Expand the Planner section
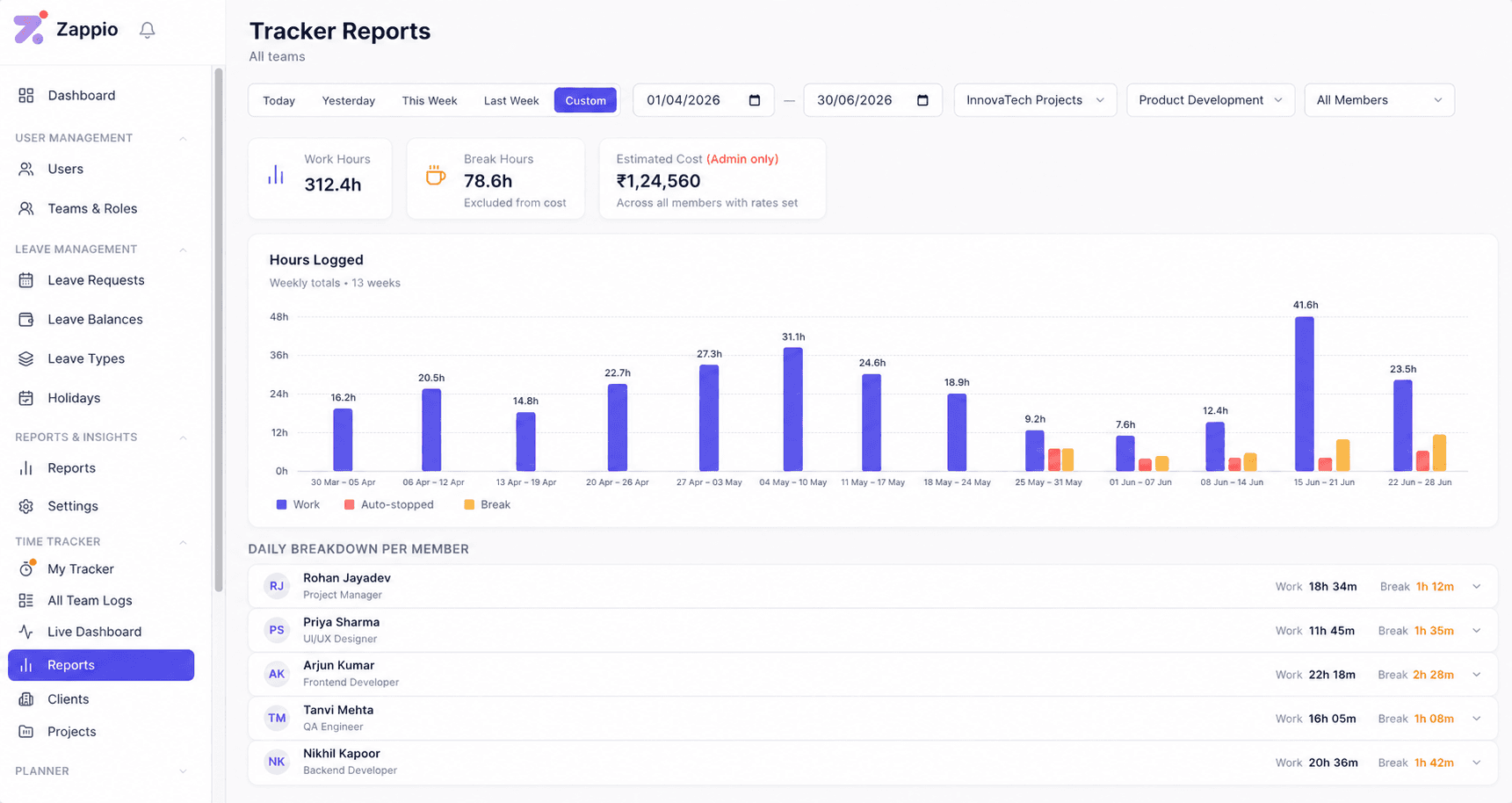Image resolution: width=1512 pixels, height=803 pixels. coord(183,771)
